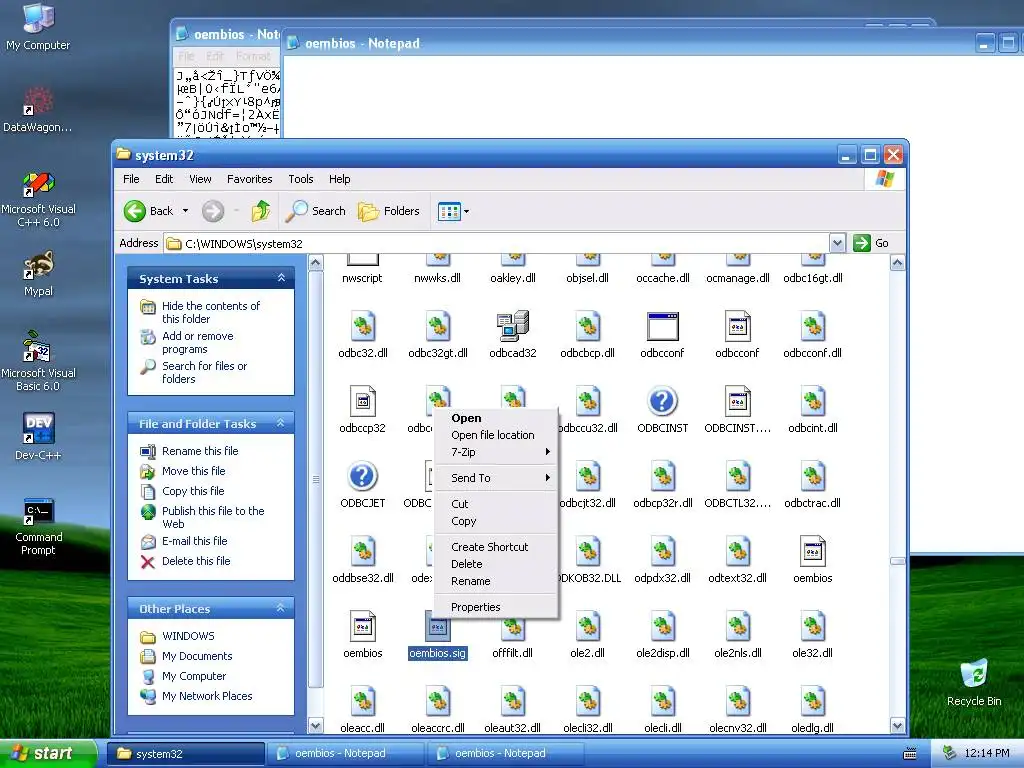Viewport: 1024px width, 768px height.
Task: Open the Tools menu
Action: point(300,179)
